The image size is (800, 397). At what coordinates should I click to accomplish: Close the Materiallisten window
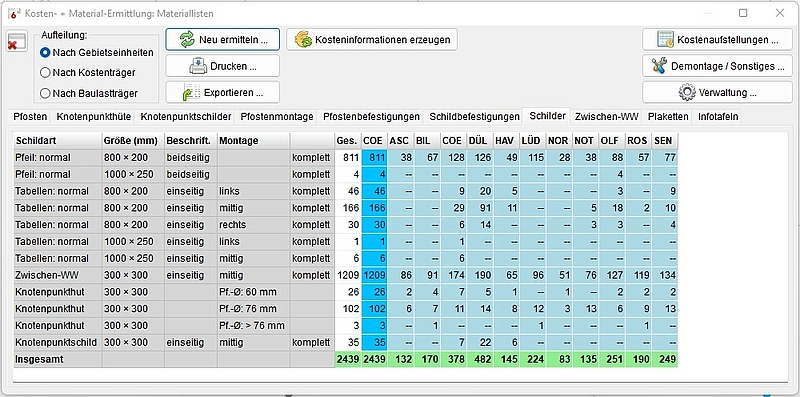tap(780, 13)
